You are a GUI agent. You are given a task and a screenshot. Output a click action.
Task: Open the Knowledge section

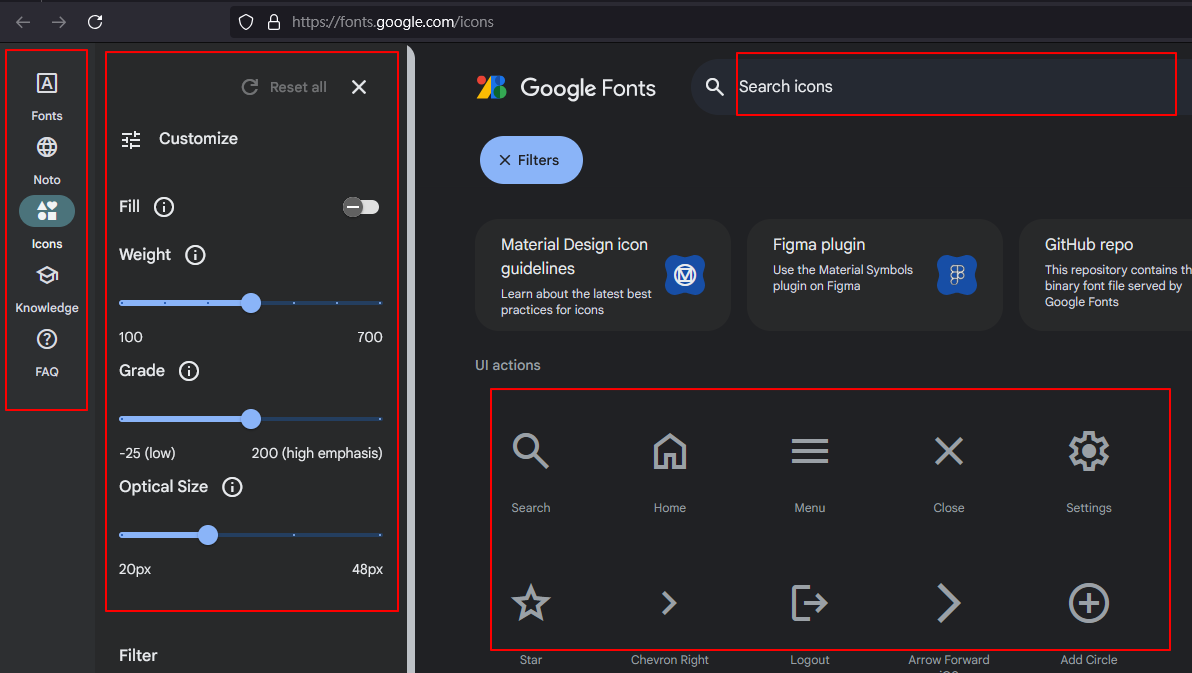click(46, 288)
